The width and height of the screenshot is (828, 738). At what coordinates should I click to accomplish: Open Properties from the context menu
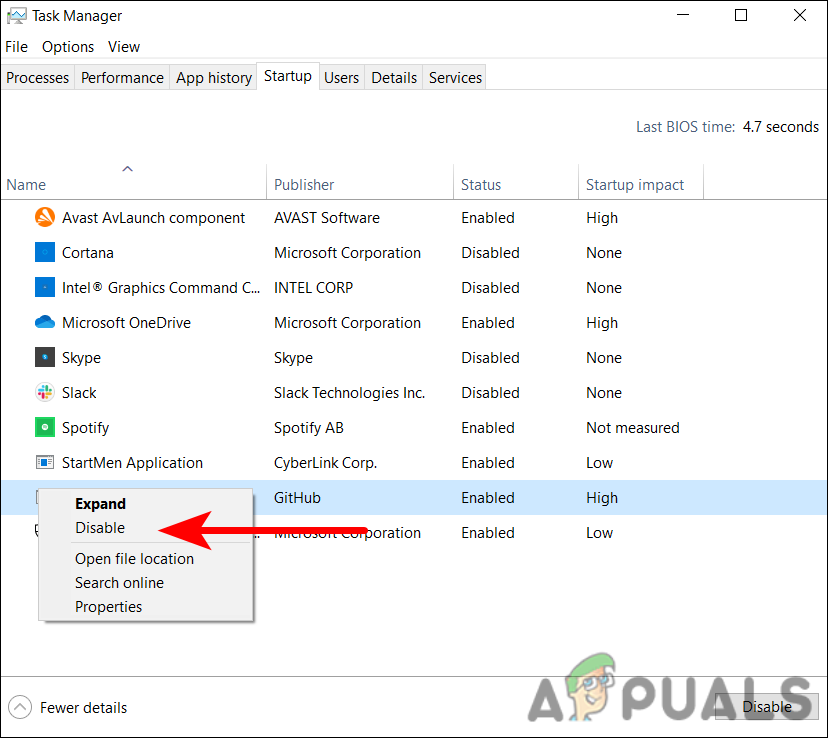(108, 607)
